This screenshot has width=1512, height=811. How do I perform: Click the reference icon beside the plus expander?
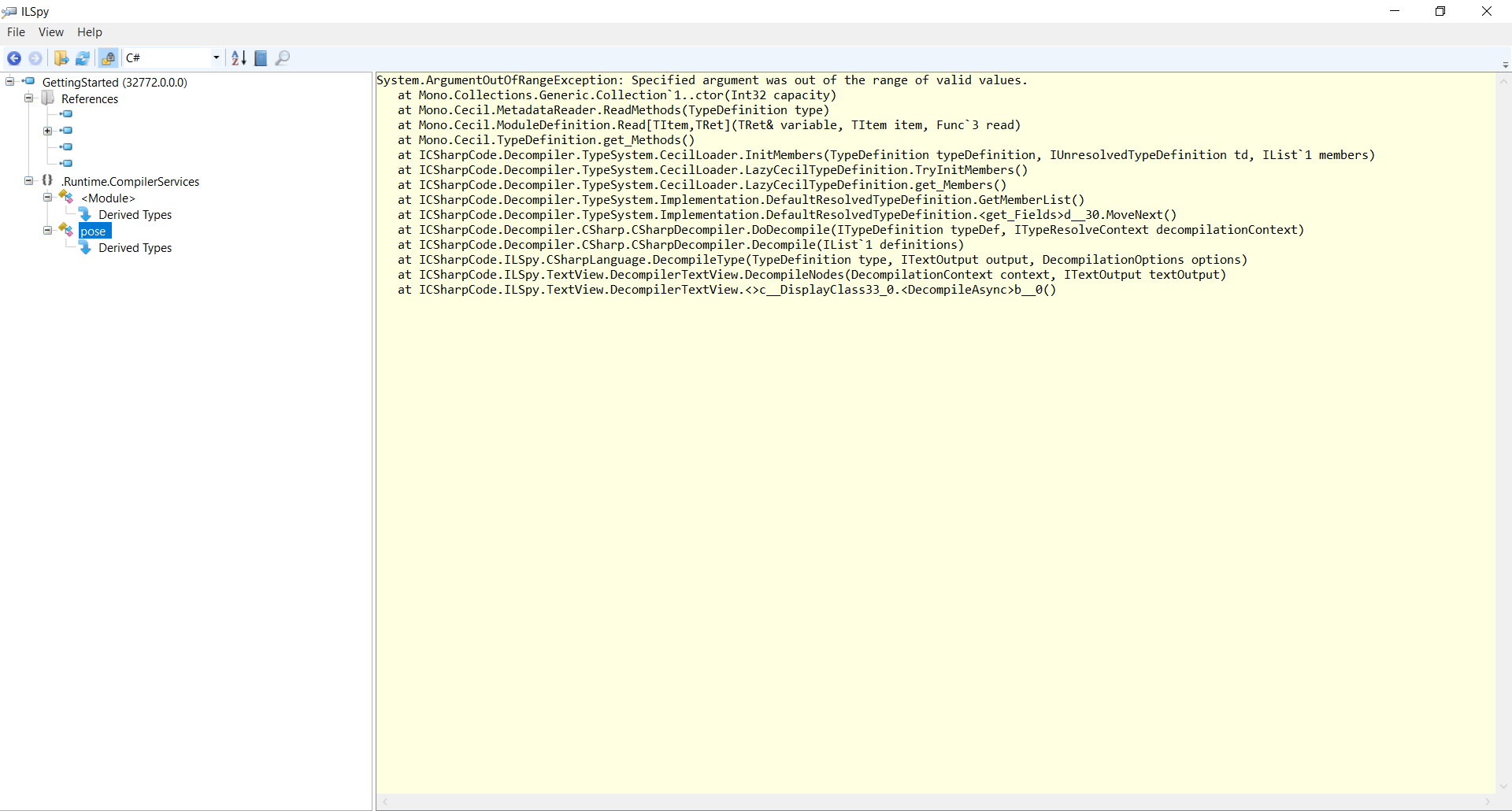tap(67, 131)
